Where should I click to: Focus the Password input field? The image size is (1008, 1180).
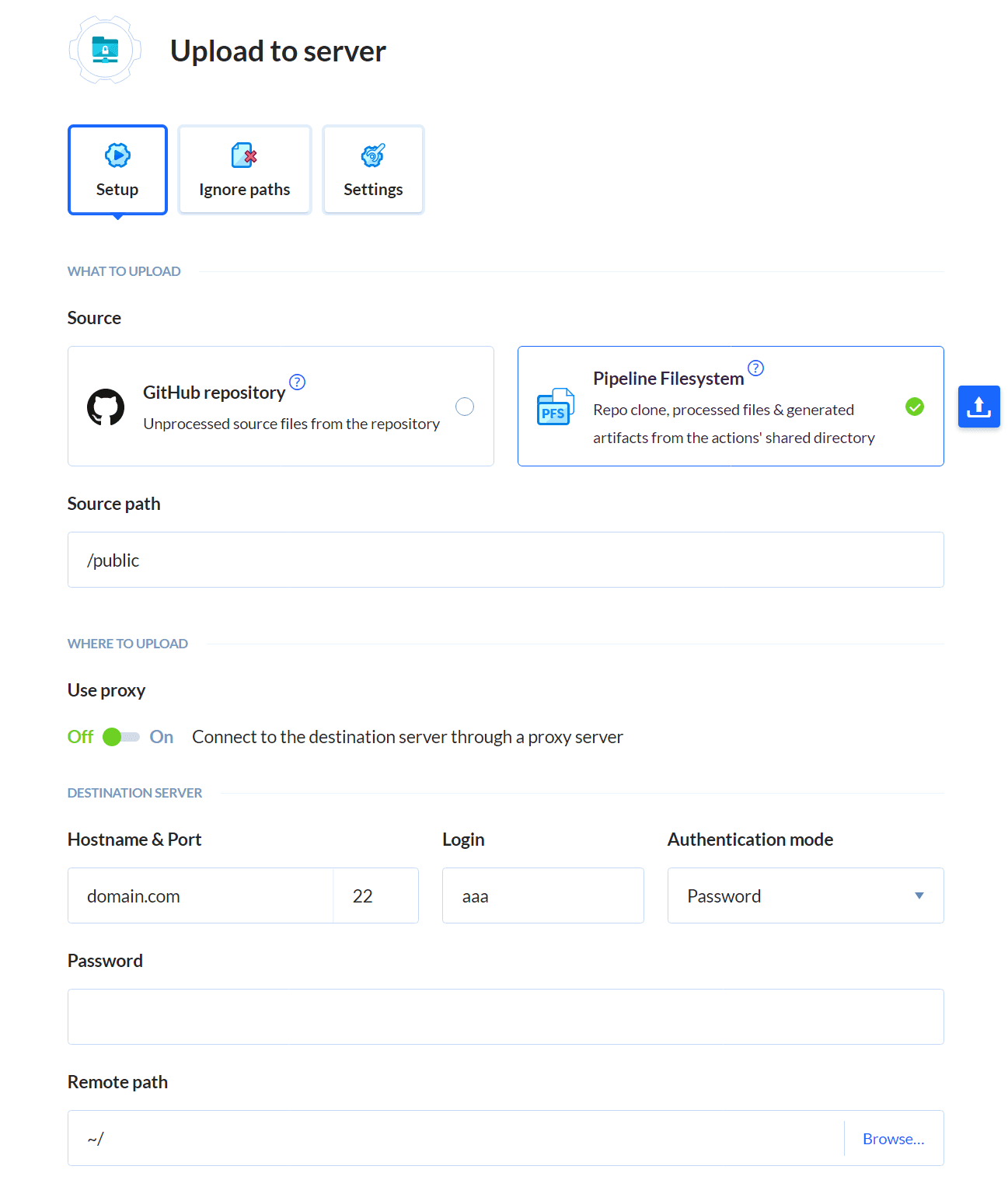click(x=505, y=1017)
